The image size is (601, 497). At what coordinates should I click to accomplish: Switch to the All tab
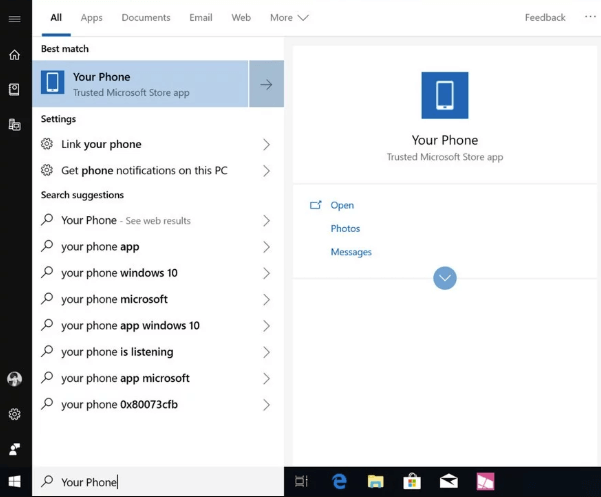click(x=56, y=18)
